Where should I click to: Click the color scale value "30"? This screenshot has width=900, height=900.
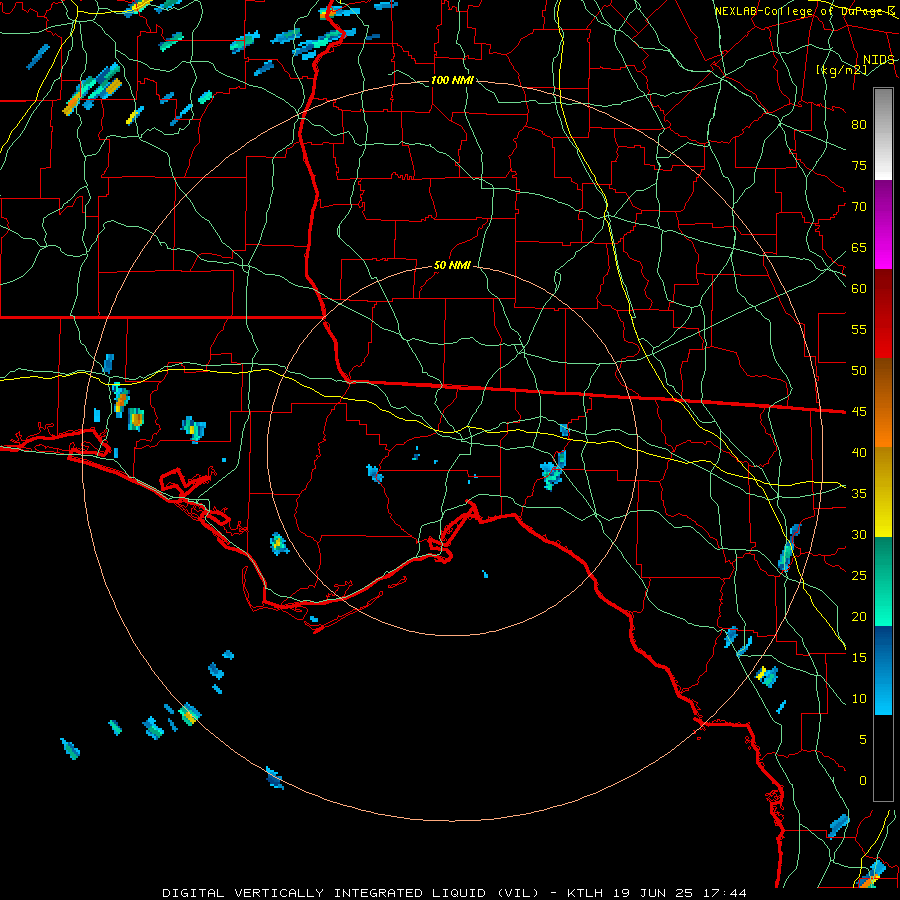point(859,534)
